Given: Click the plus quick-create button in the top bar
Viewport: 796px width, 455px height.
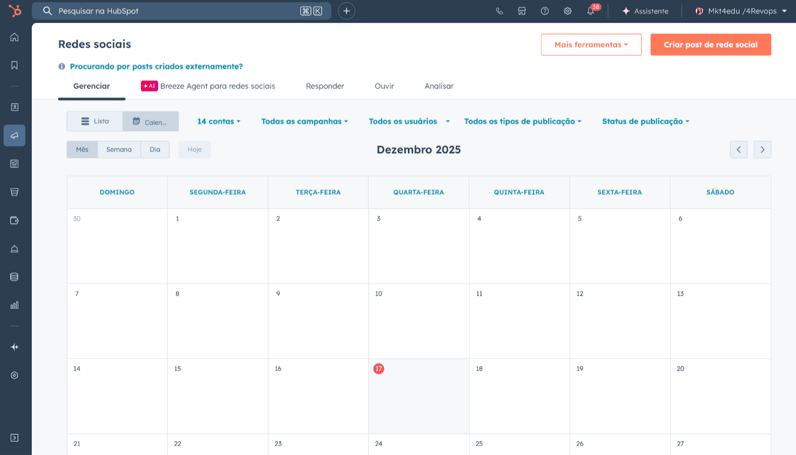Looking at the screenshot, I should [x=346, y=11].
